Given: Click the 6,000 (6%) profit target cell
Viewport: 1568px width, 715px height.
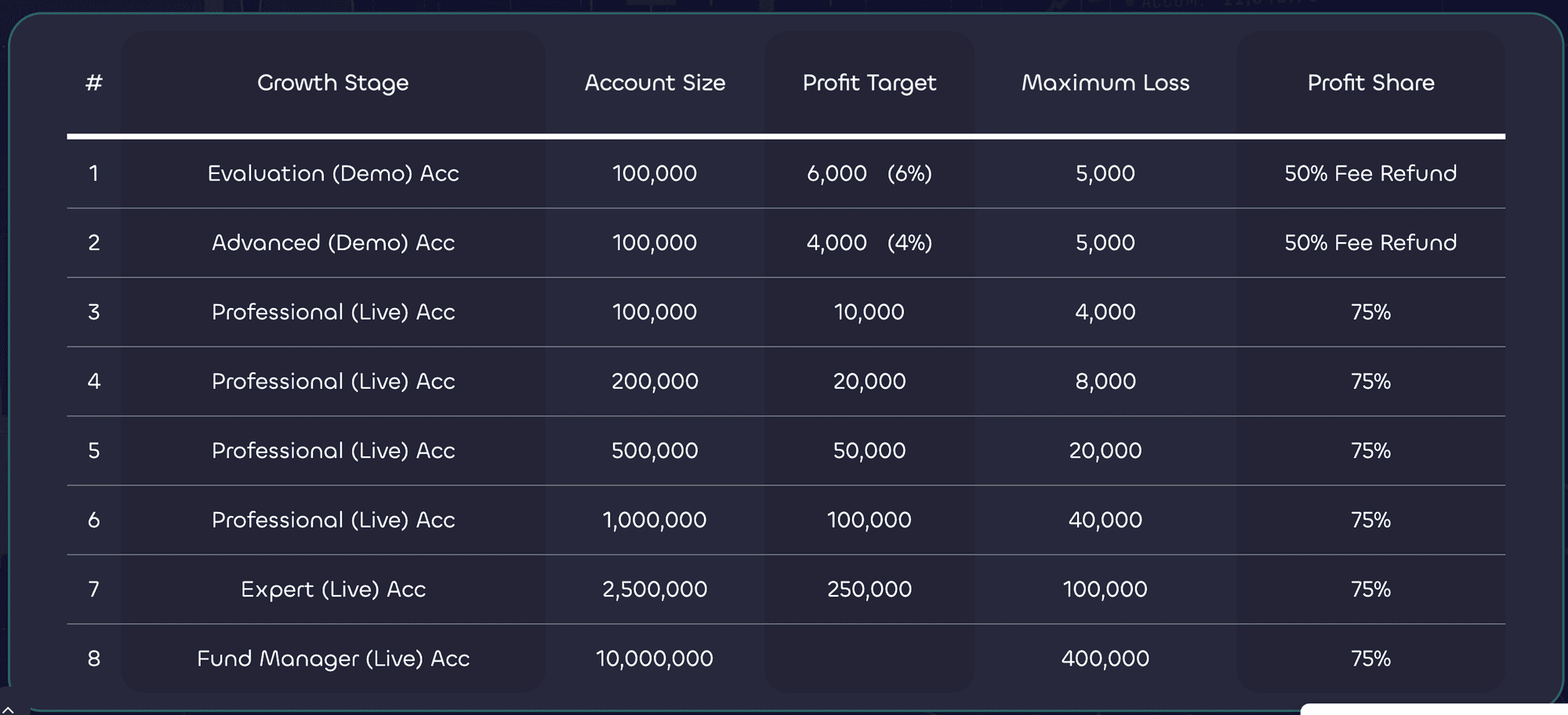Looking at the screenshot, I should [869, 173].
